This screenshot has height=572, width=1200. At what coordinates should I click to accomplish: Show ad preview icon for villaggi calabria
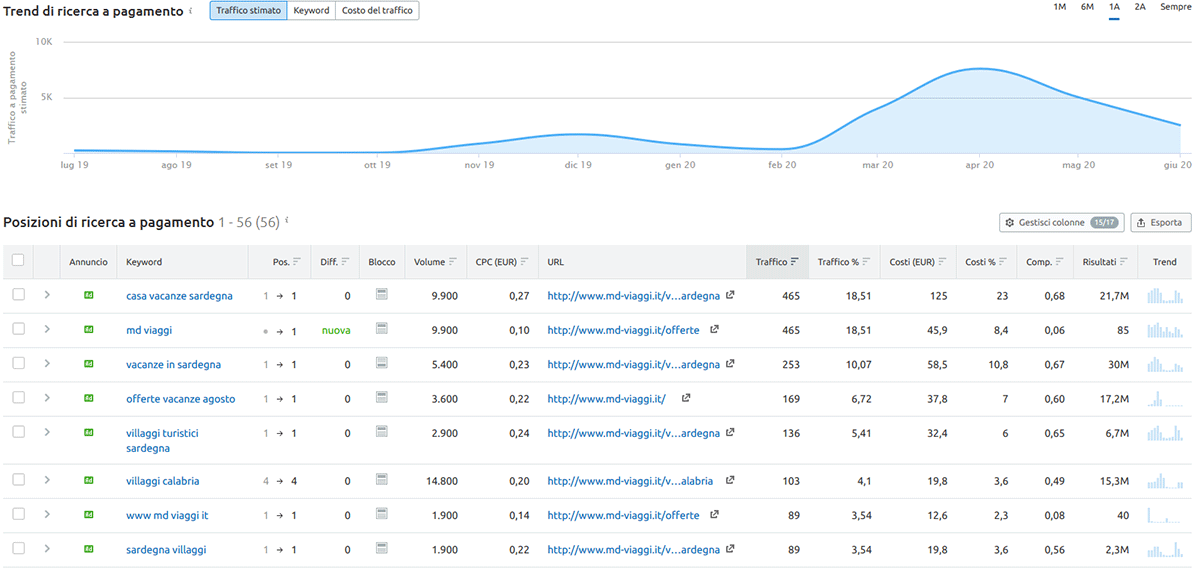[88, 481]
